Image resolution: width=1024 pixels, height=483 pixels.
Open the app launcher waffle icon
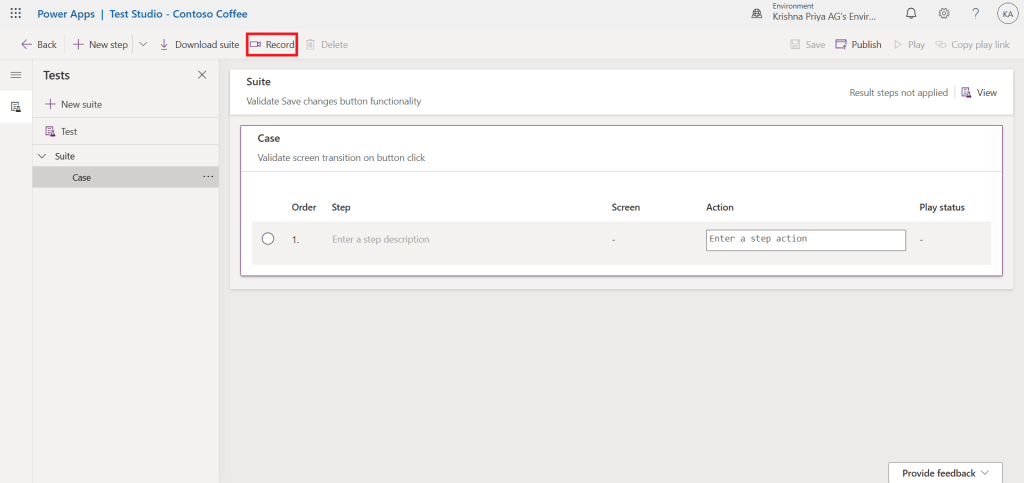point(15,14)
